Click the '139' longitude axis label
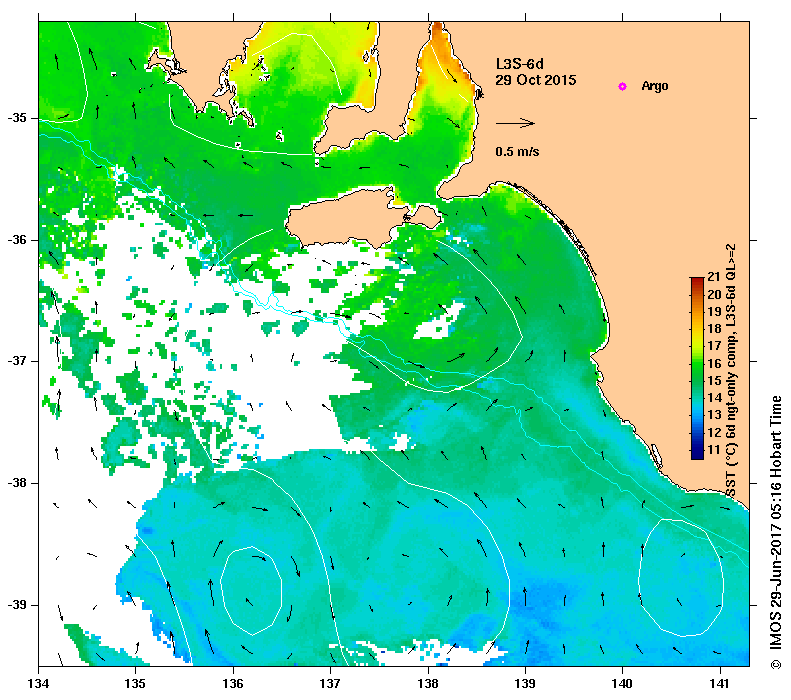This screenshot has width=791, height=700. (x=526, y=684)
